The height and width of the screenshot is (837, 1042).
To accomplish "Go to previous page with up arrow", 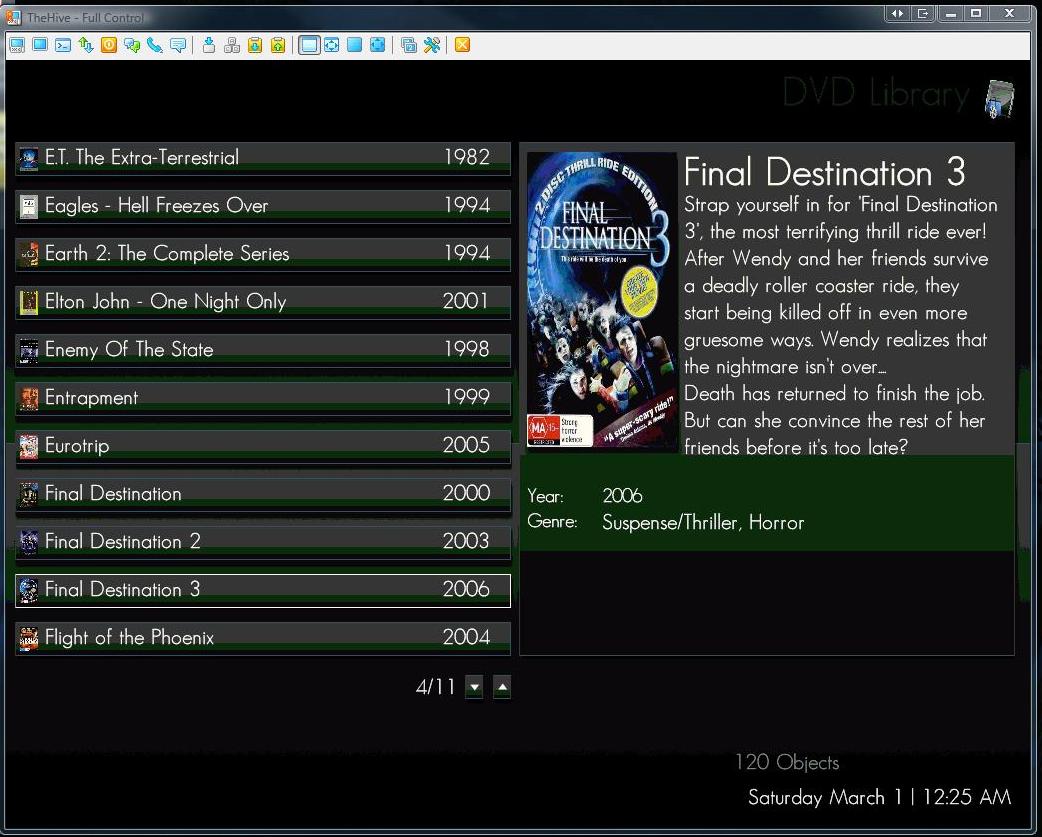I will click(x=502, y=687).
